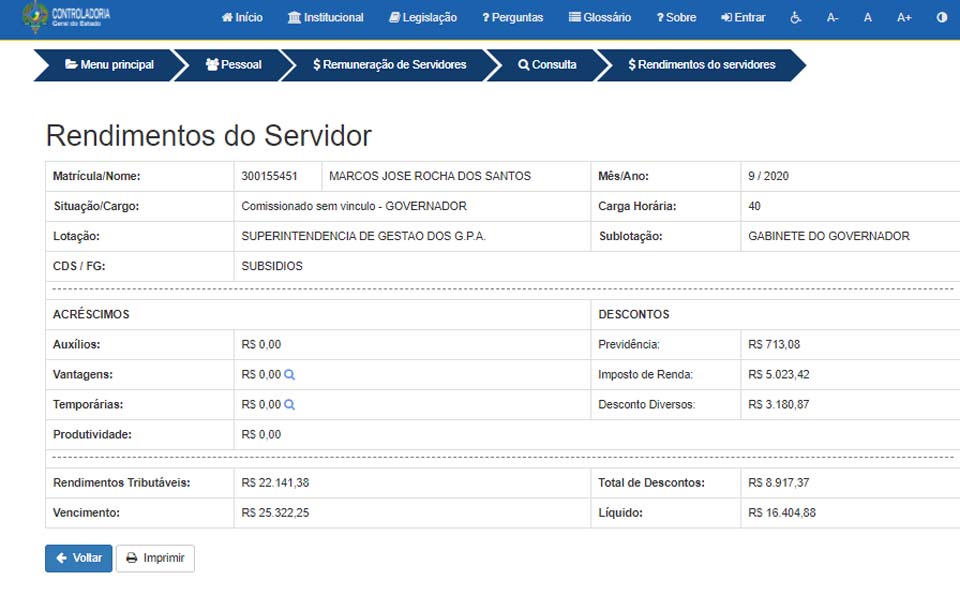View Temporárias details via magnifier icon

(x=290, y=405)
